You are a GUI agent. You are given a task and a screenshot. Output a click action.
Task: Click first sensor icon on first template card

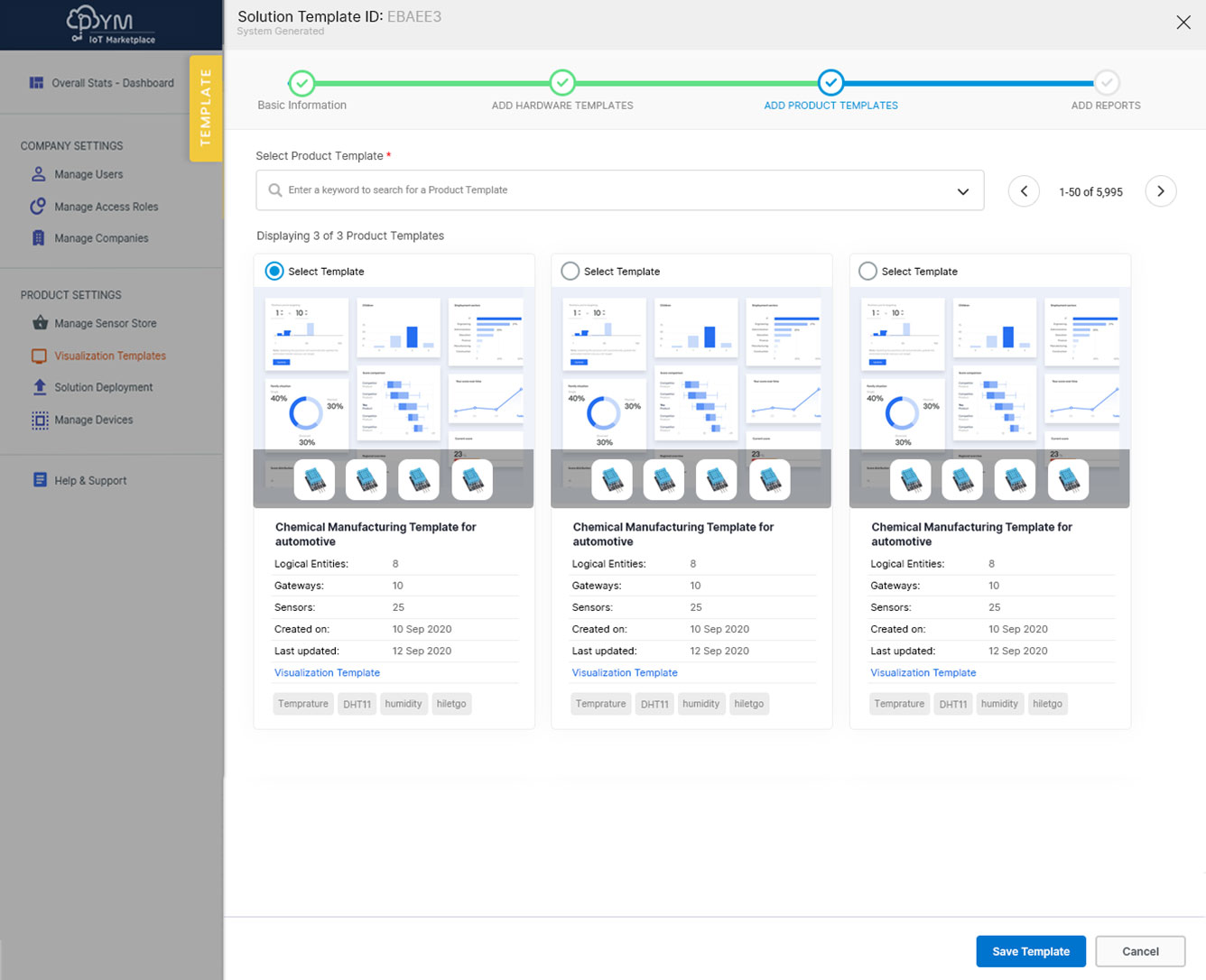[314, 479]
